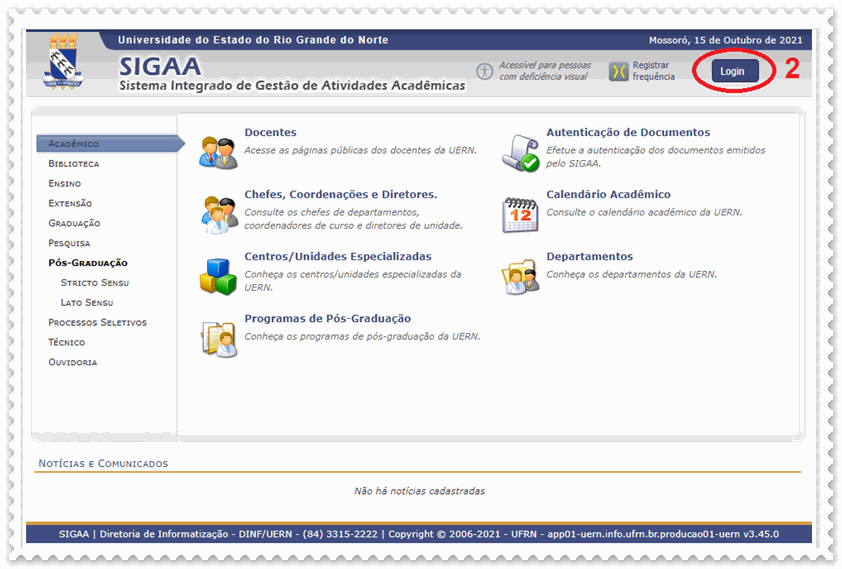Click the Programas de Pós-Graduação icon
Screen dimensions: 842x569
click(x=218, y=339)
